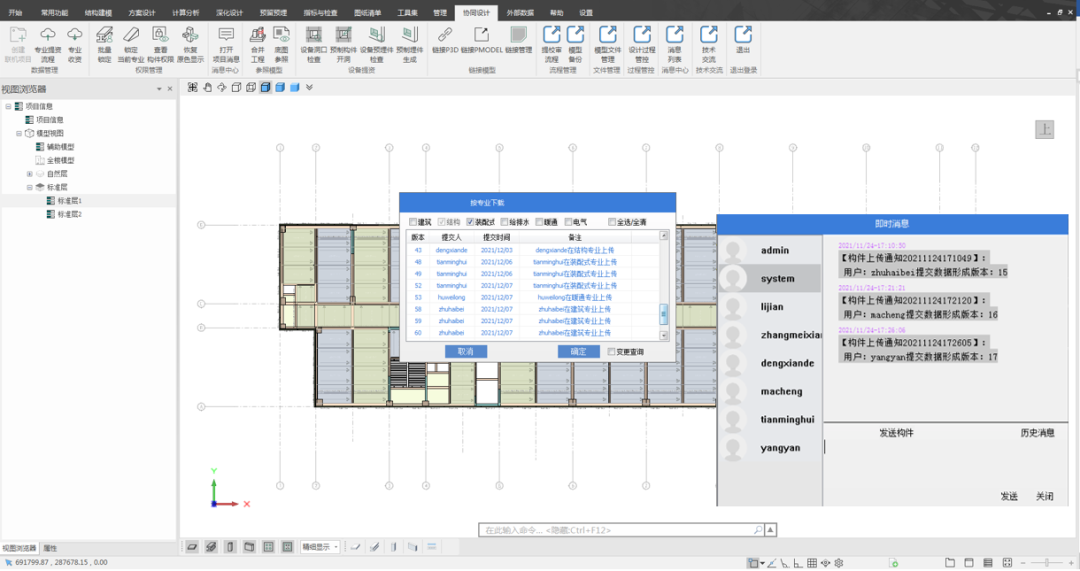Click the 确定 confirm button
Screen dimensions: 1080x571
coord(578,351)
